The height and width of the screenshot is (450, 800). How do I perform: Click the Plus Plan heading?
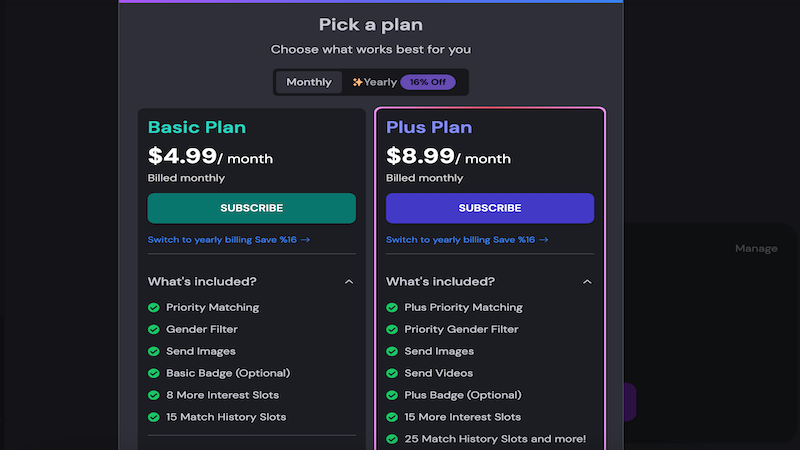[x=429, y=128]
